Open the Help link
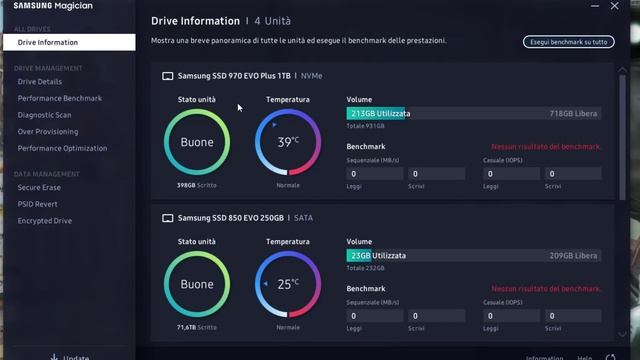 (x=584, y=358)
